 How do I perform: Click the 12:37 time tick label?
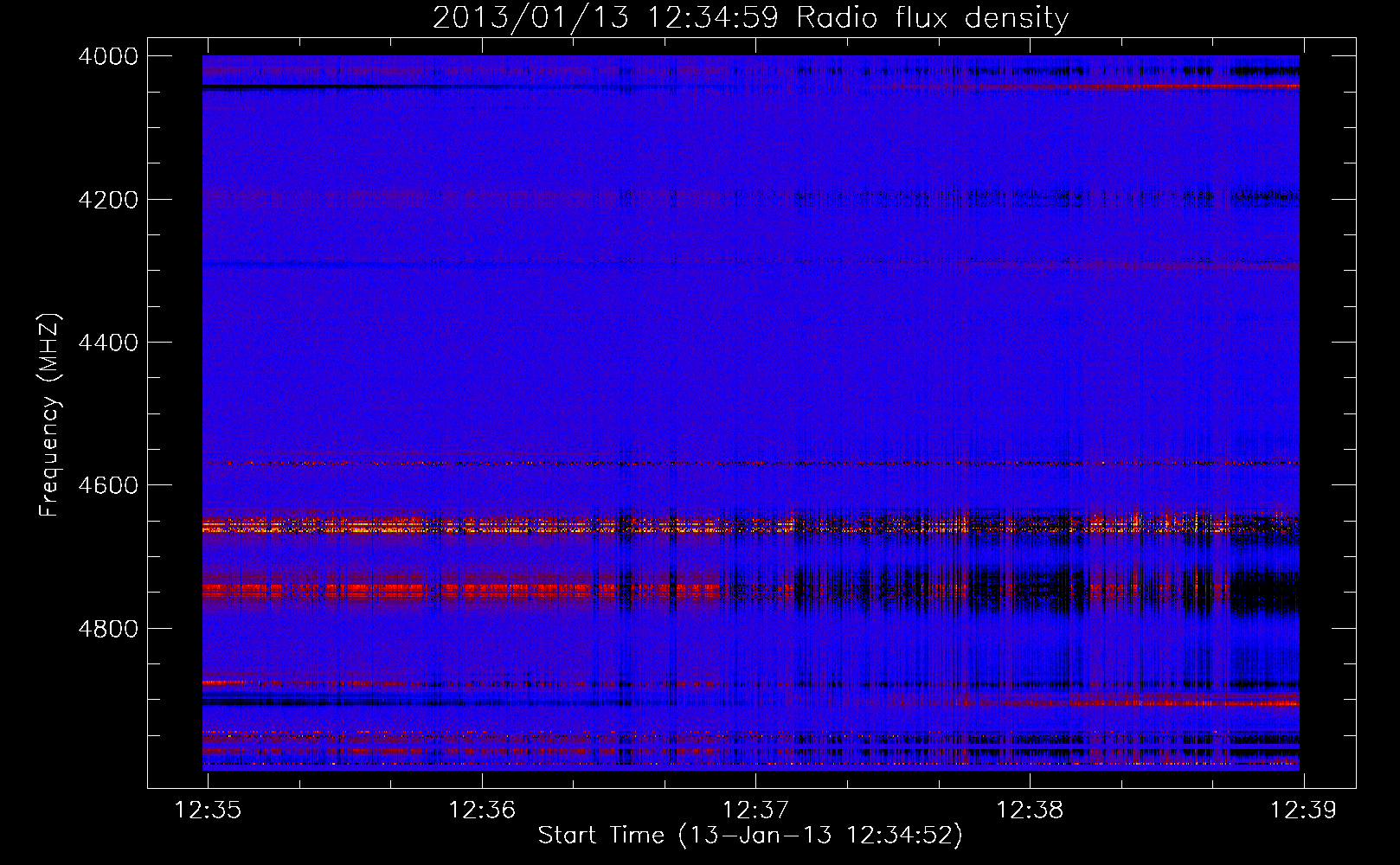point(755,810)
